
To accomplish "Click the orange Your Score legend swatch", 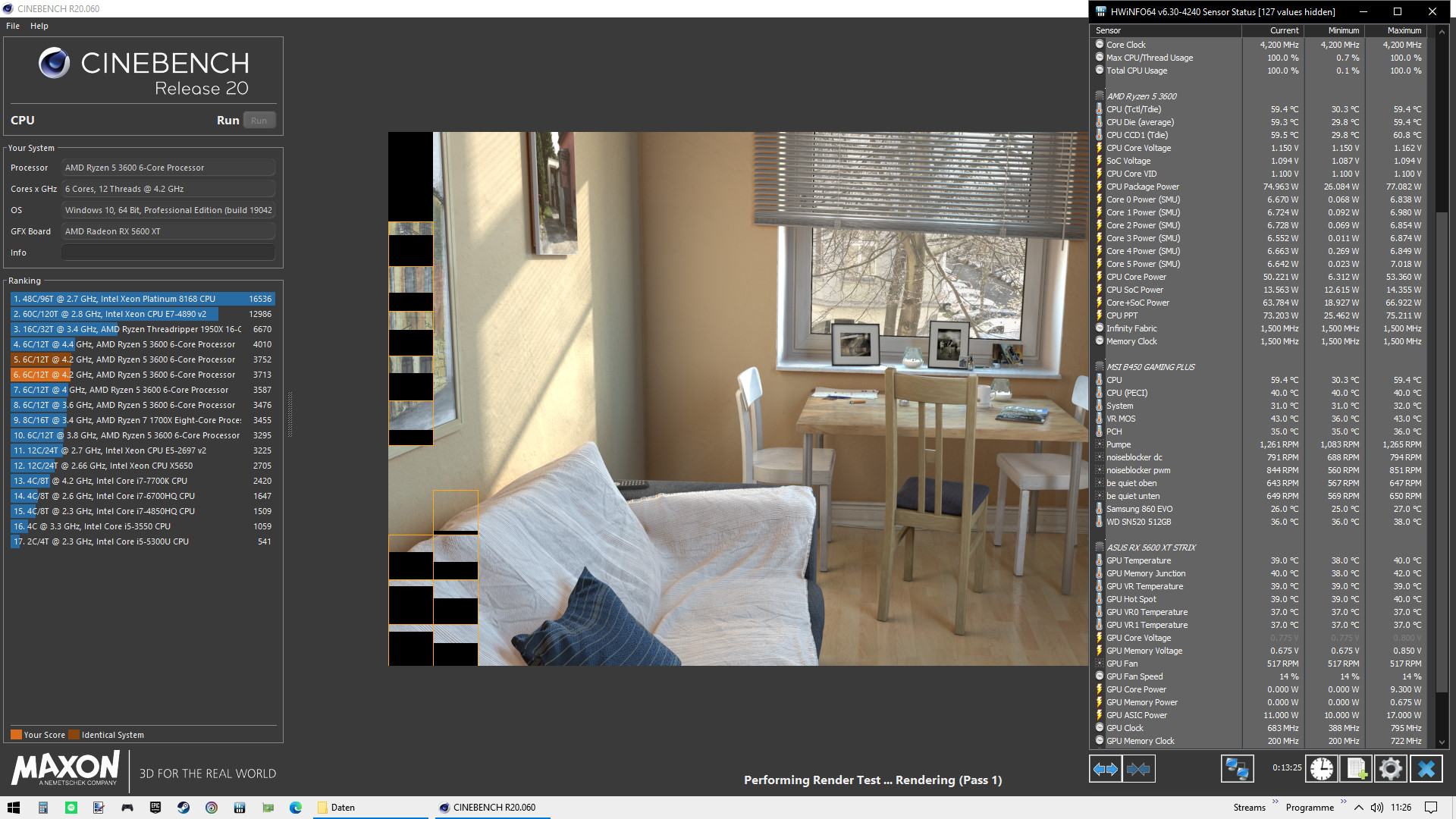I will click(16, 735).
